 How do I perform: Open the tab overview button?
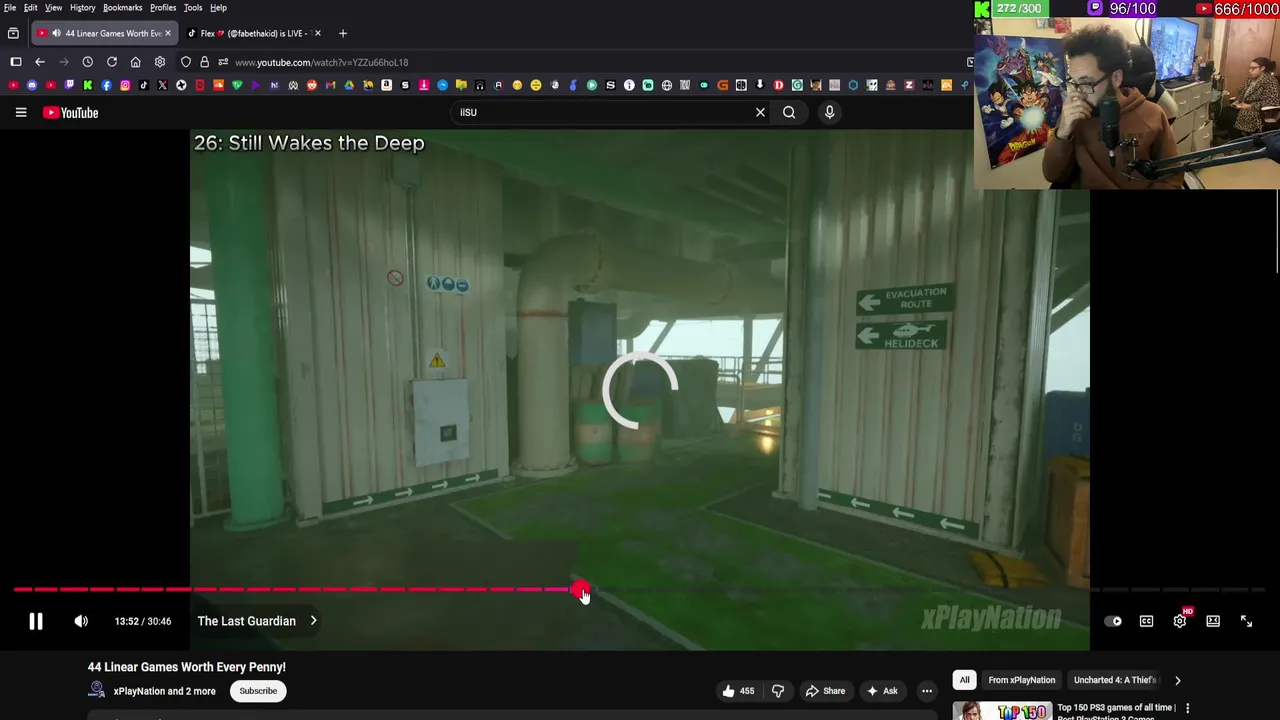(x=13, y=33)
